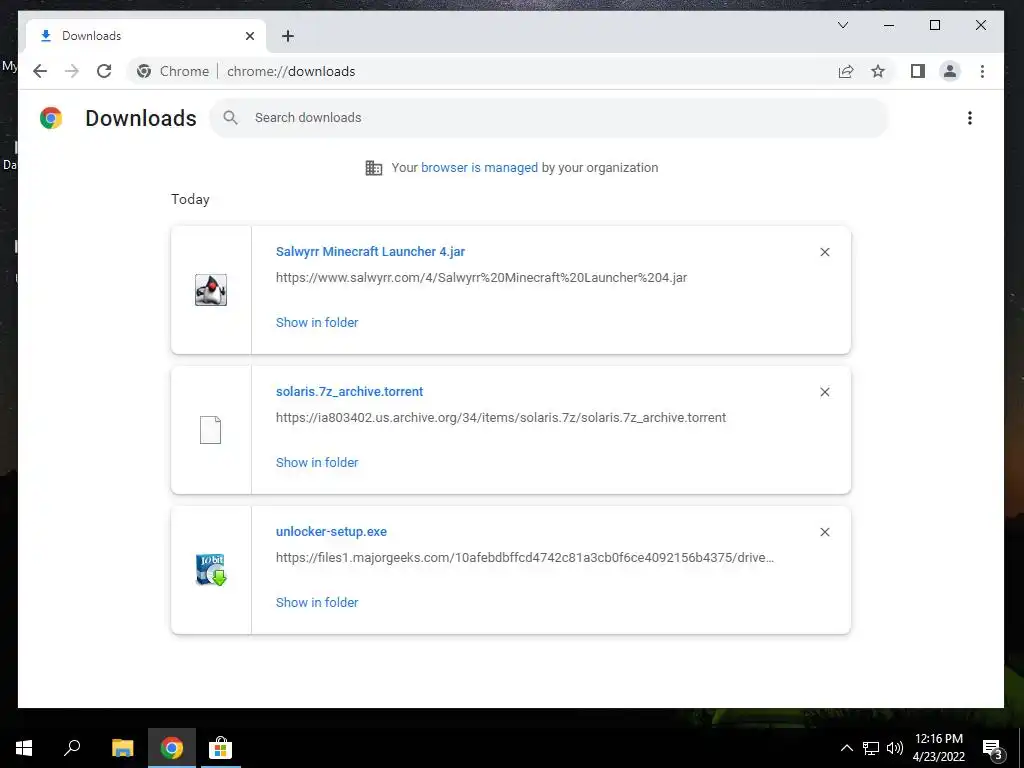The image size is (1024, 768).
Task: Click the archive.org source URL text
Action: [501, 417]
